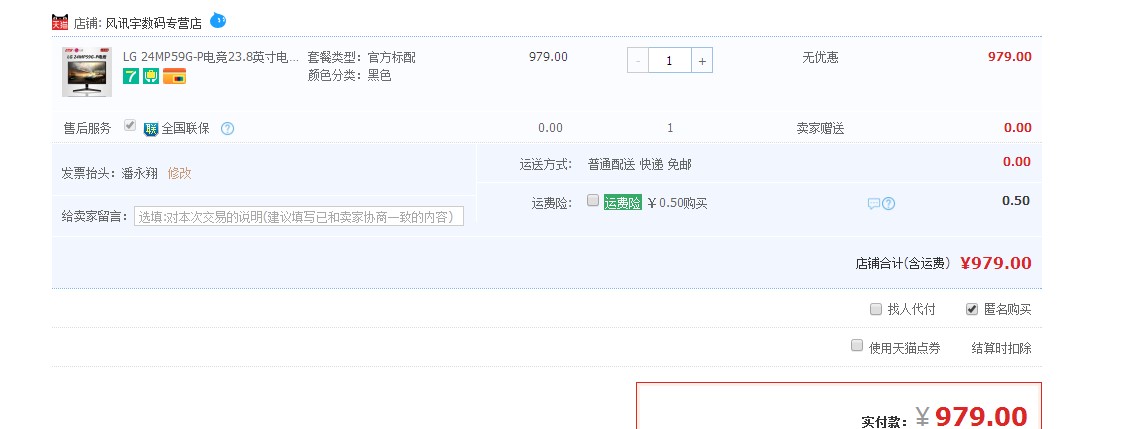
Task: Click the orange credit card badge
Action: 174,76
